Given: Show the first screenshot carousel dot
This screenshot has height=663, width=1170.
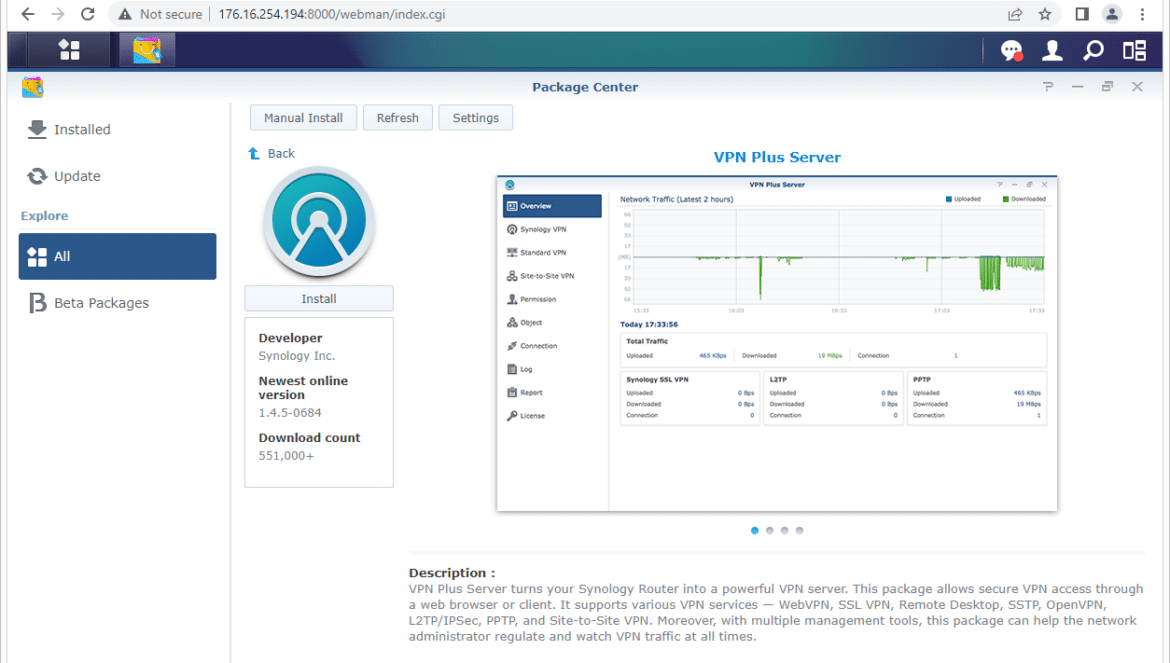Looking at the screenshot, I should point(754,530).
